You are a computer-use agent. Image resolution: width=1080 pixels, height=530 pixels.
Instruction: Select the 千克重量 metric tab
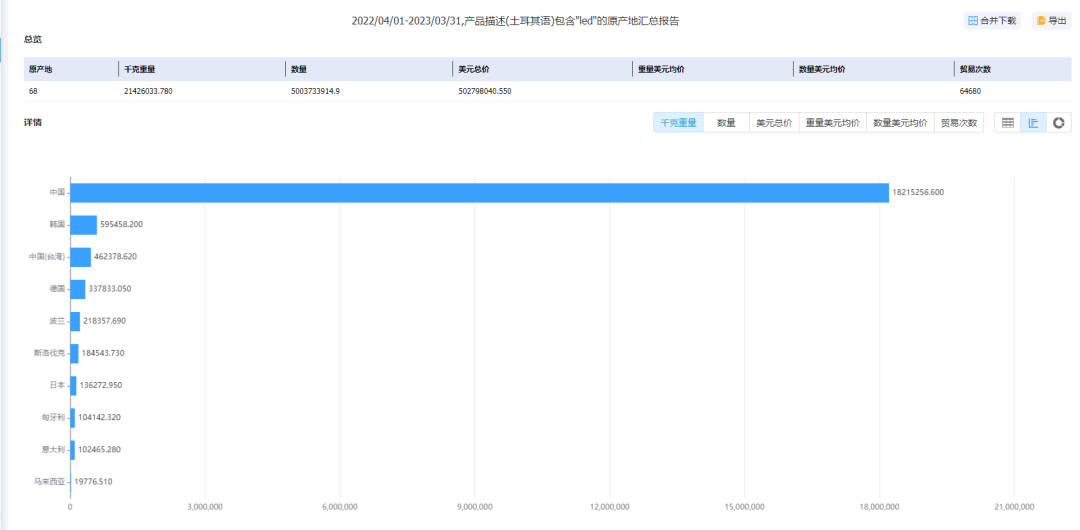(679, 123)
